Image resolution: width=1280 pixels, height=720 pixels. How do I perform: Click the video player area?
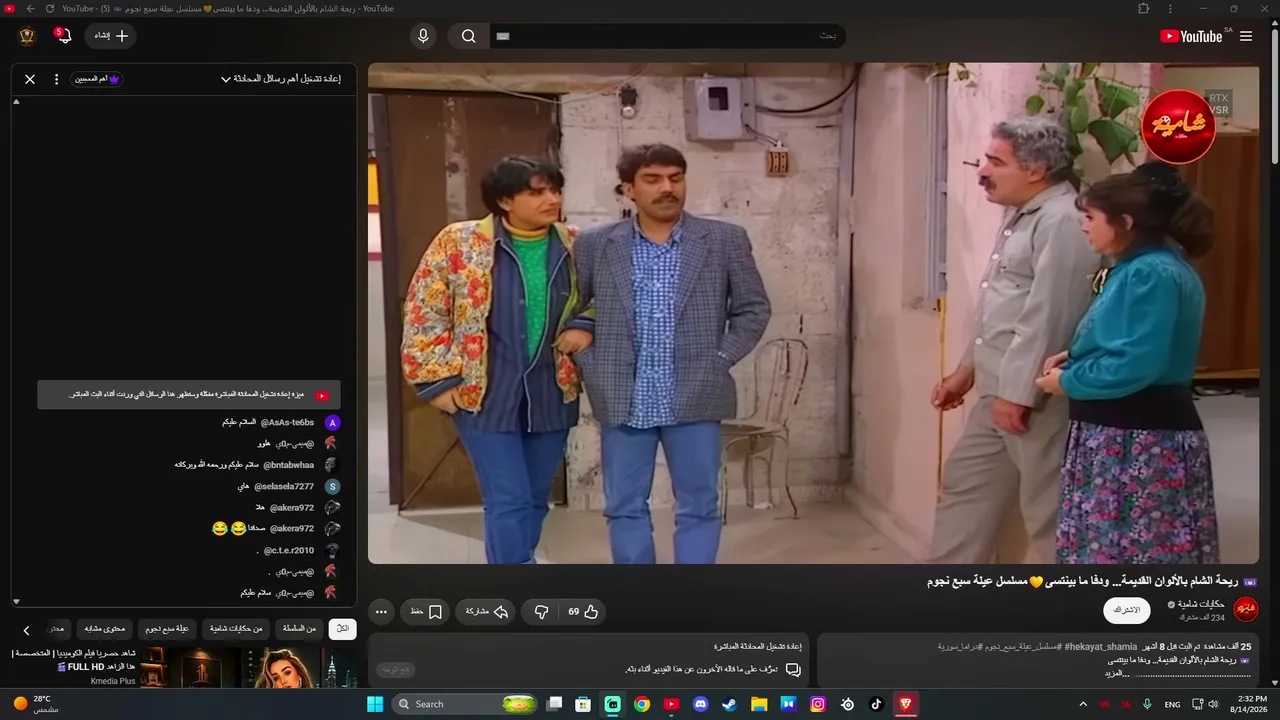[x=813, y=313]
